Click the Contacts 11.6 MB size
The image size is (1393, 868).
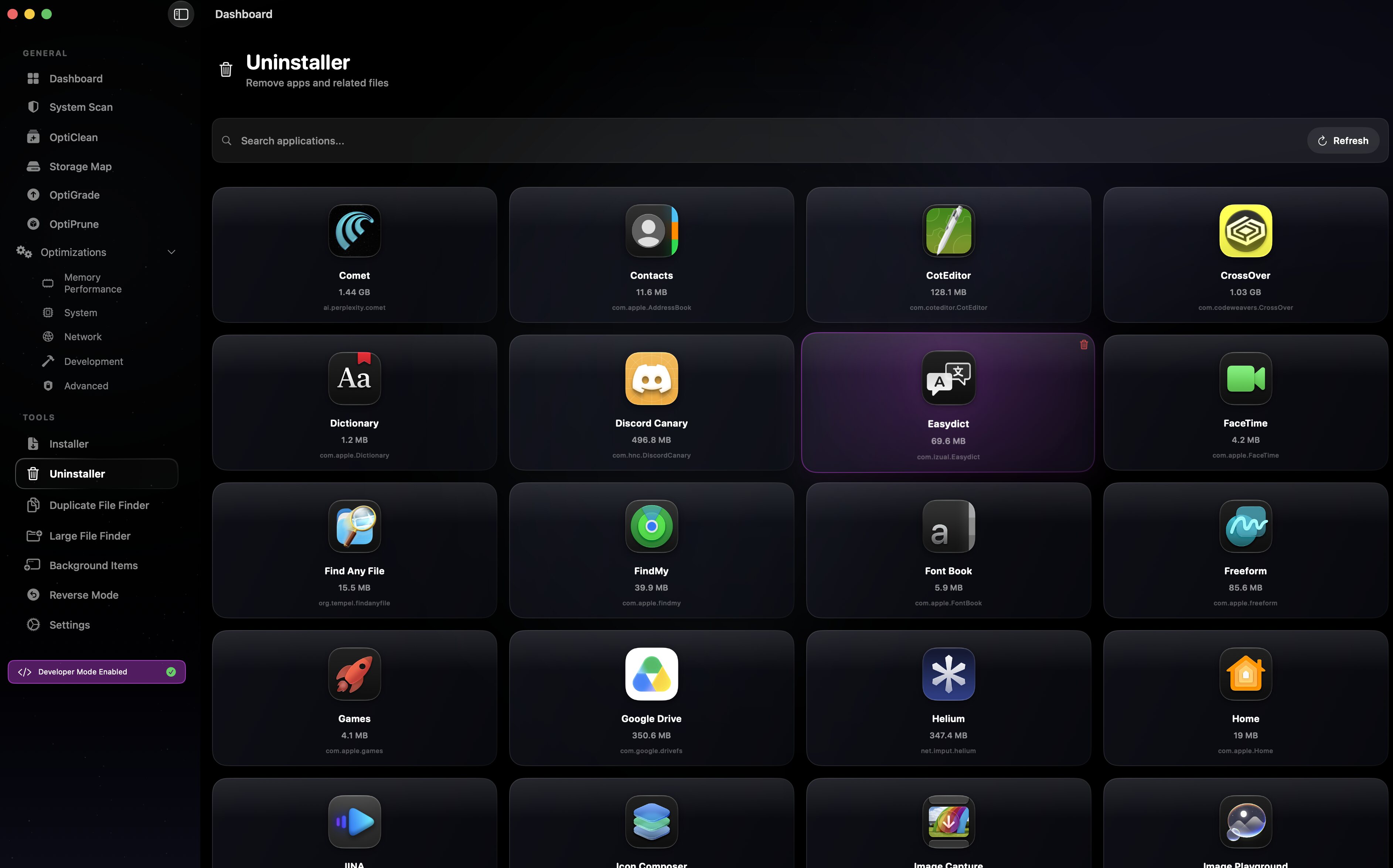click(651, 292)
